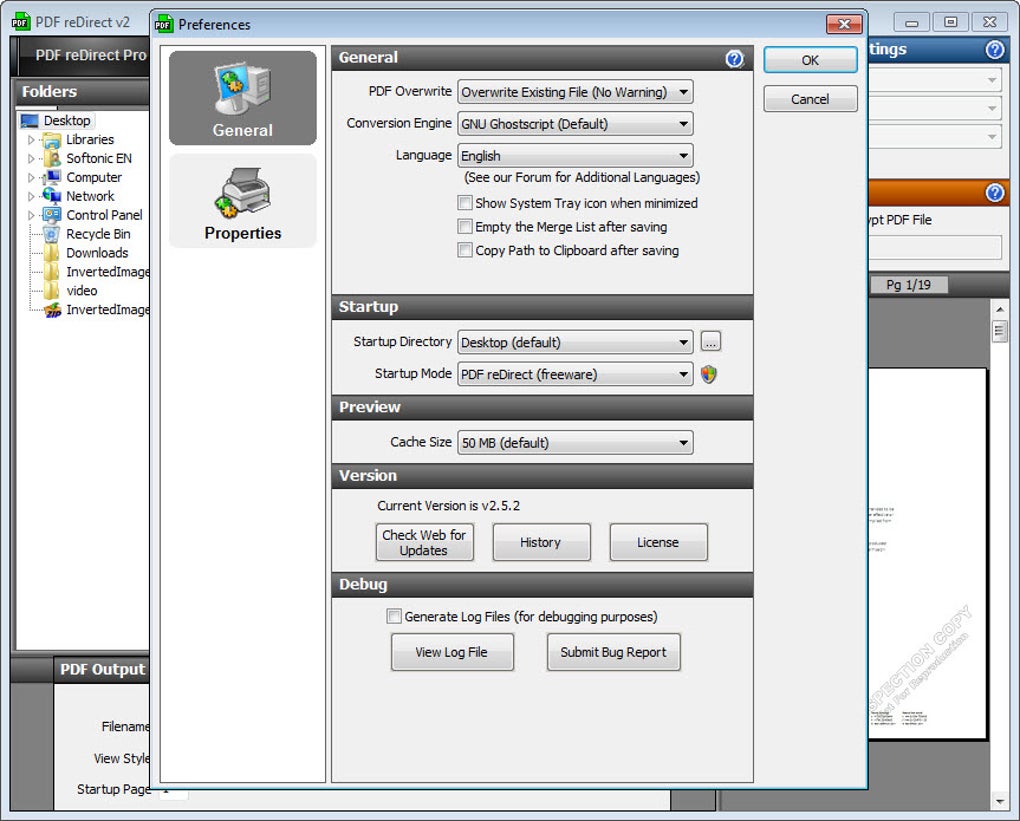Select Computer icon in Folders tree
The height and width of the screenshot is (821, 1020).
pyautogui.click(x=51, y=177)
